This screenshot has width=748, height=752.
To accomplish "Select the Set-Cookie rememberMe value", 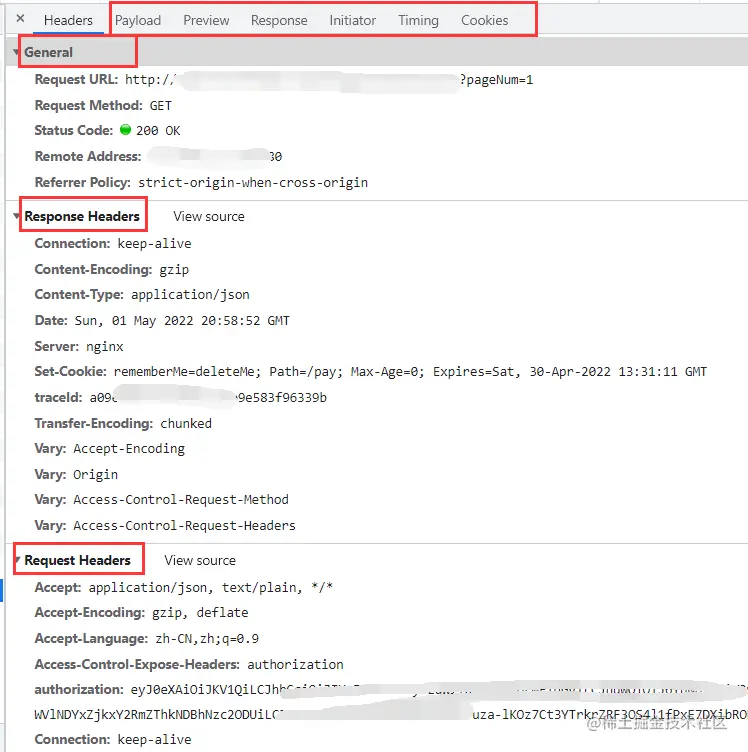I will click(x=410, y=372).
